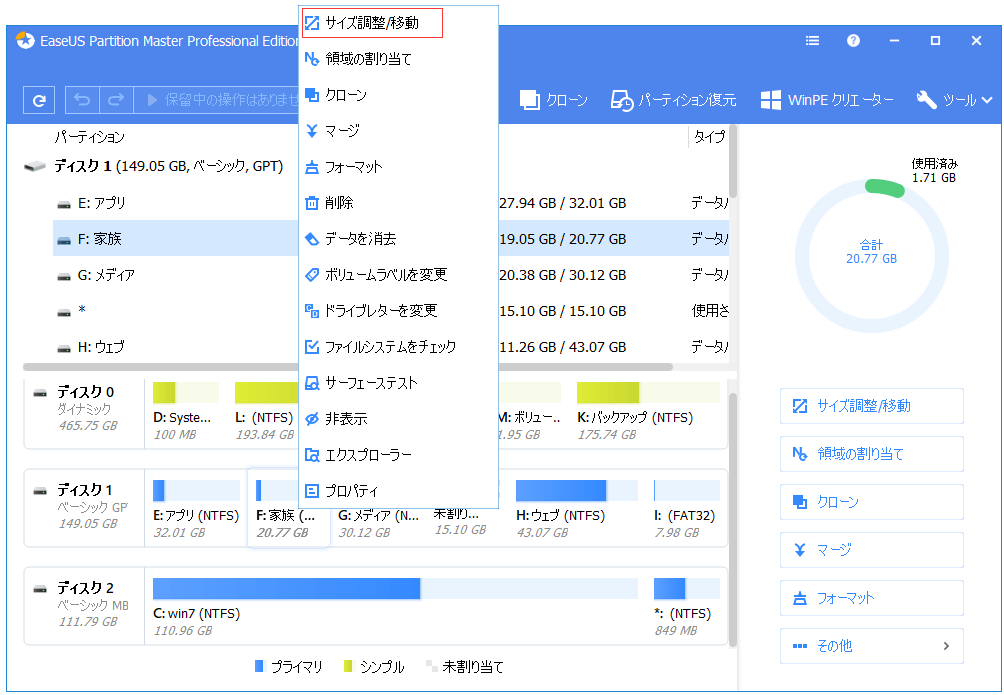Open WinPE クリエーター from the toolbar
Viewport: 1004px width, 695px height.
[827, 100]
